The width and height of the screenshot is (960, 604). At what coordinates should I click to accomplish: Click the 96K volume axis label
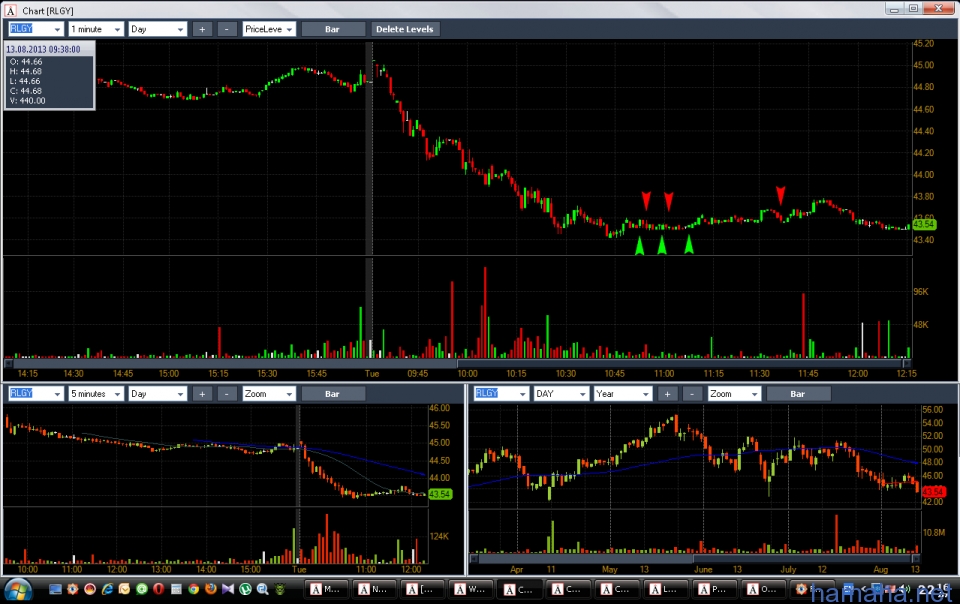[921, 292]
